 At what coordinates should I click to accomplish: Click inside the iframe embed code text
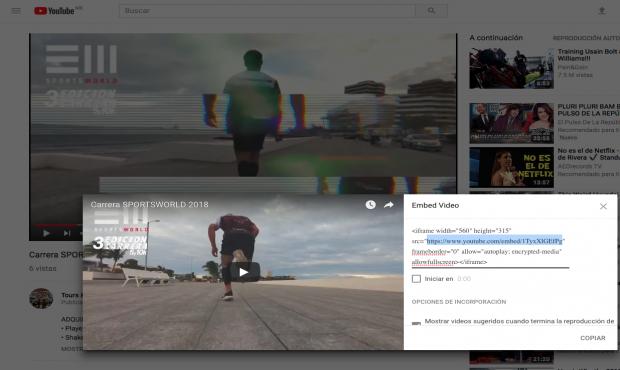coord(490,246)
